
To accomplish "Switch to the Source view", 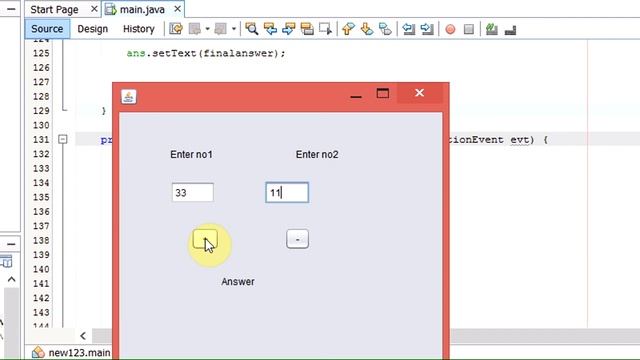I will coord(47,29).
